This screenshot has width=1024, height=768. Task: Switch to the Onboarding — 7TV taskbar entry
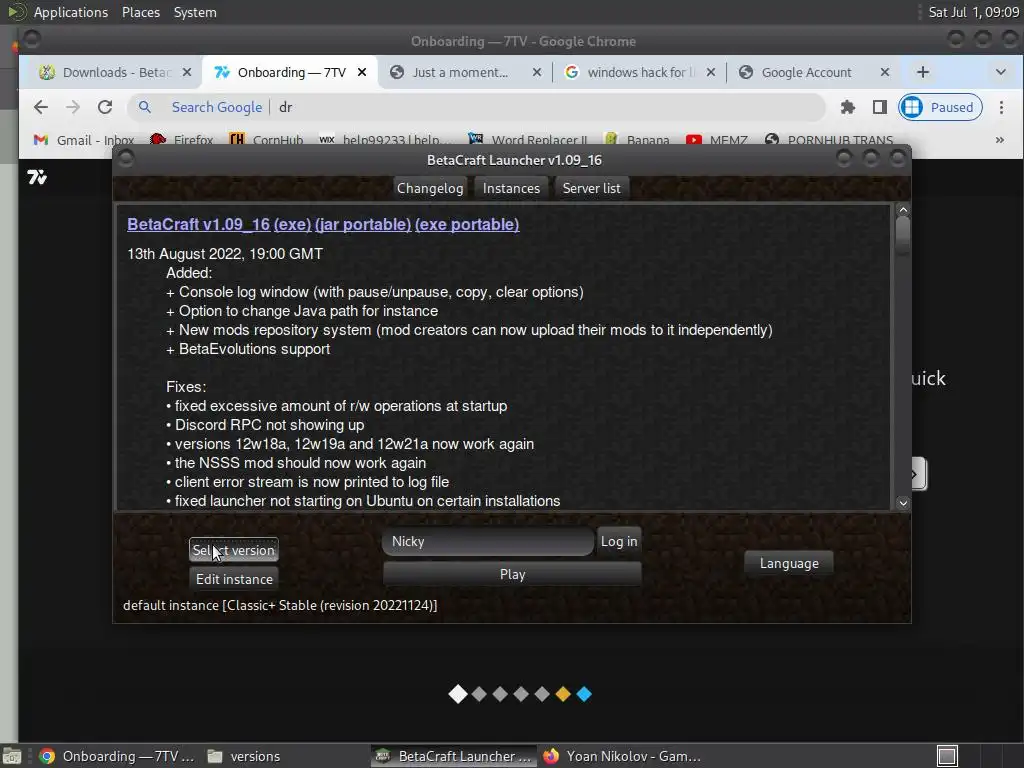click(118, 756)
